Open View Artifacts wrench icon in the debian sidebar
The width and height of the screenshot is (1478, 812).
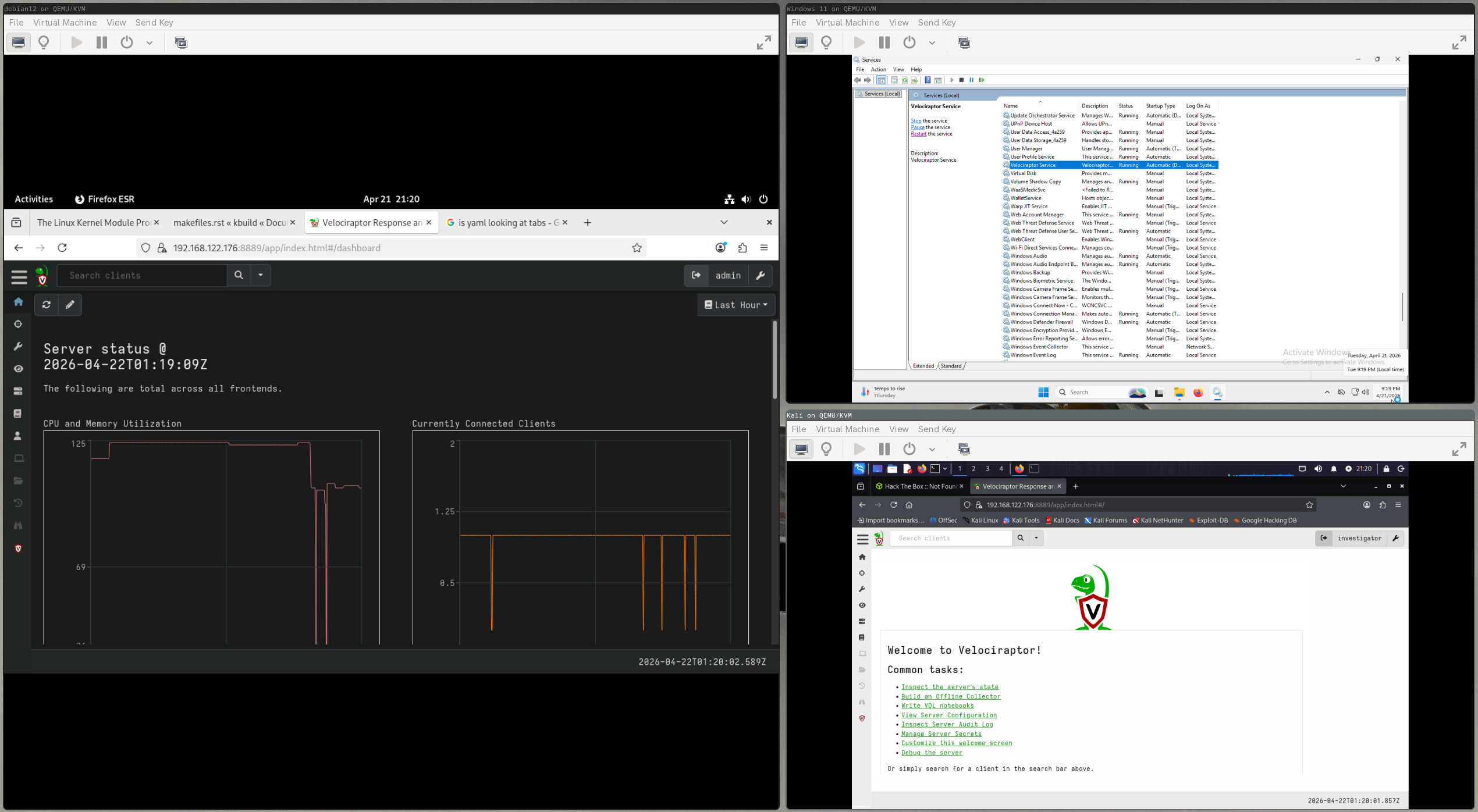click(x=19, y=347)
